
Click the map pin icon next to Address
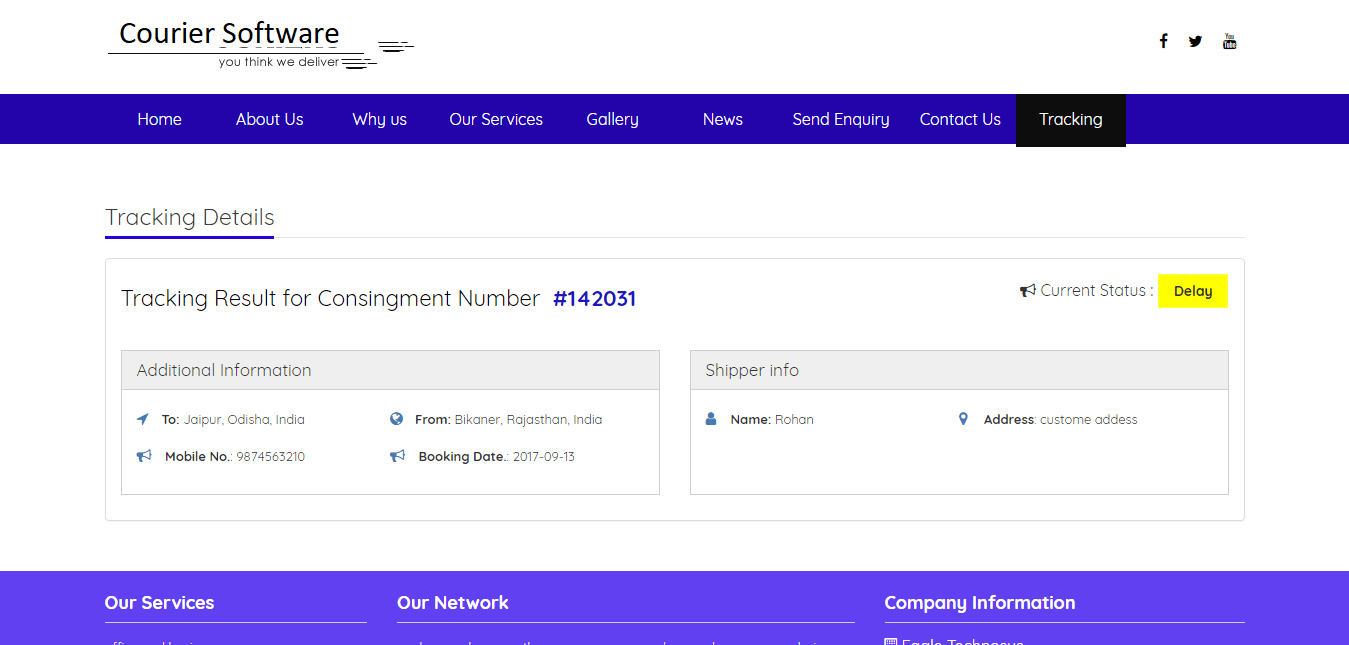coord(963,418)
